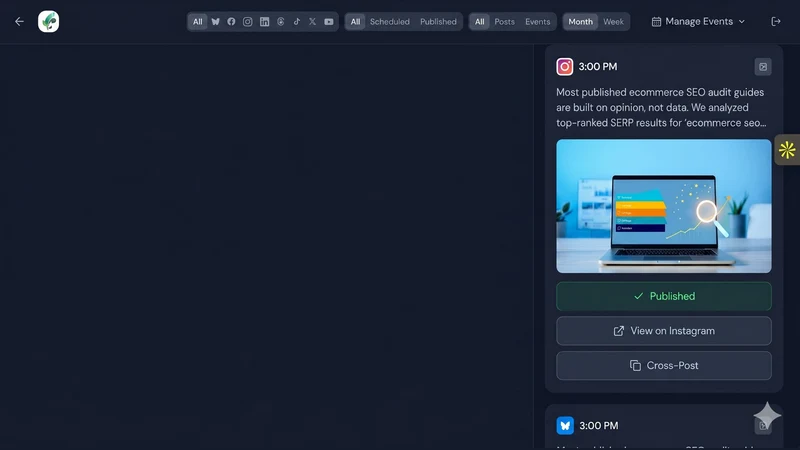The image size is (800, 450).
Task: Select the All platforms filter
Action: tap(197, 21)
